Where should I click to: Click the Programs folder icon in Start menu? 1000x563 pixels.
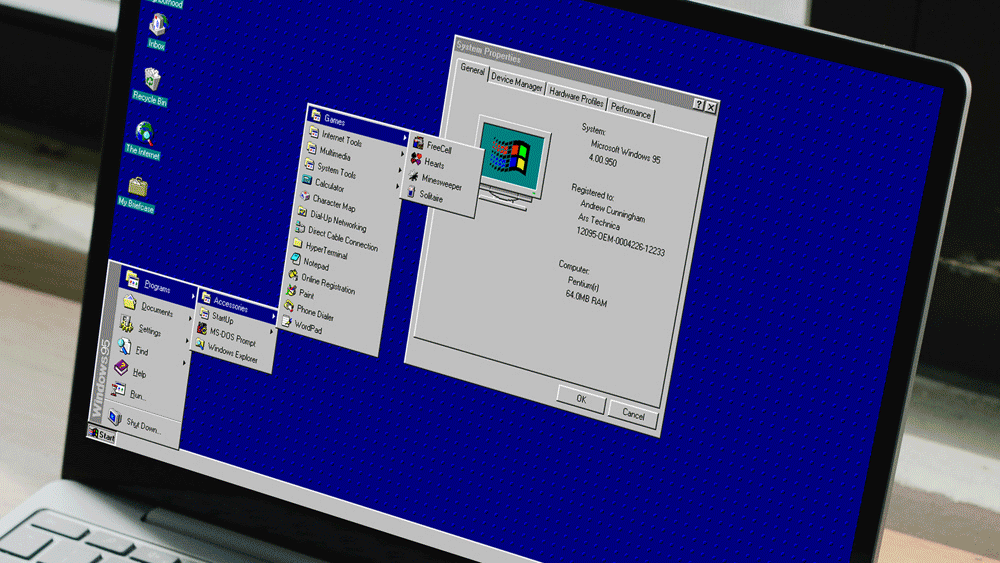click(x=132, y=279)
